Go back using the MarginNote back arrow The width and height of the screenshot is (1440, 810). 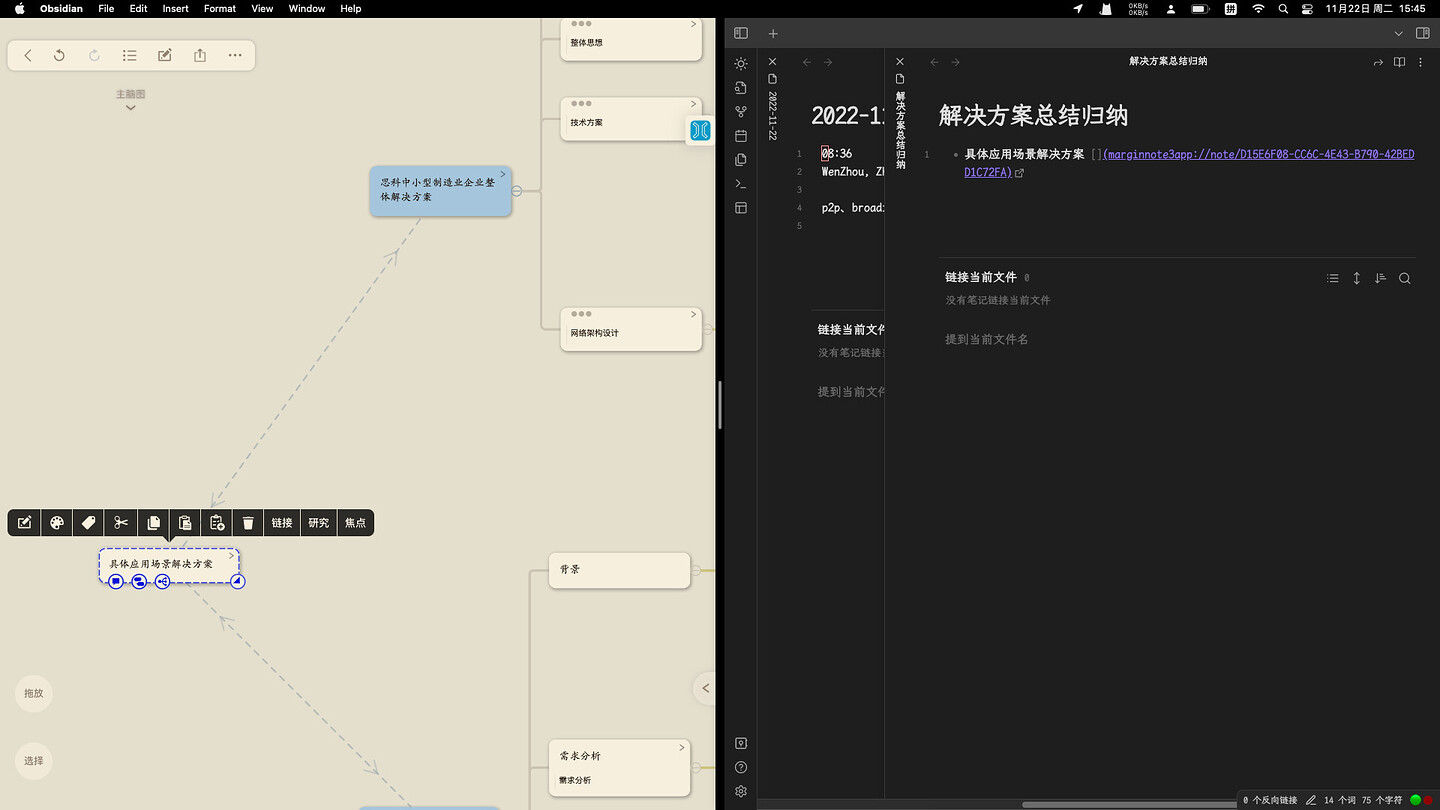[28, 56]
